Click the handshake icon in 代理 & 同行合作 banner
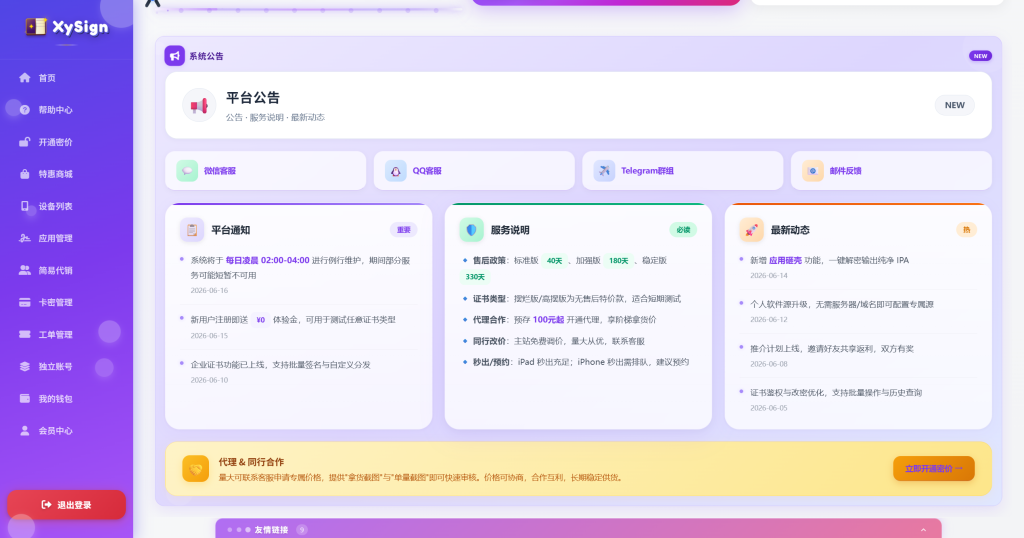This screenshot has height=538, width=1024. 196,469
